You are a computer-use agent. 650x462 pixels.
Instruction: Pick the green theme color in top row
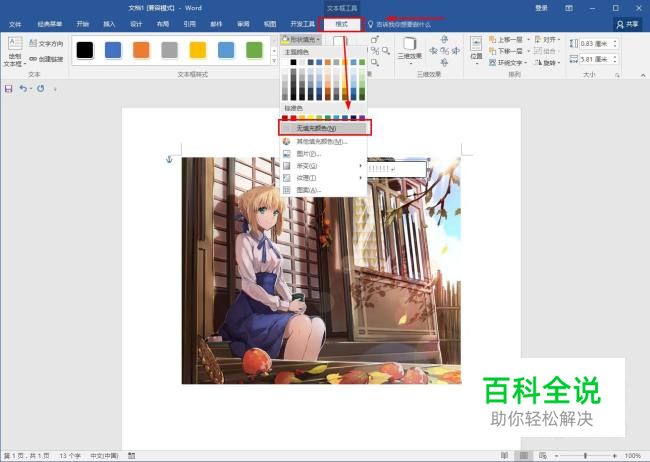362,62
